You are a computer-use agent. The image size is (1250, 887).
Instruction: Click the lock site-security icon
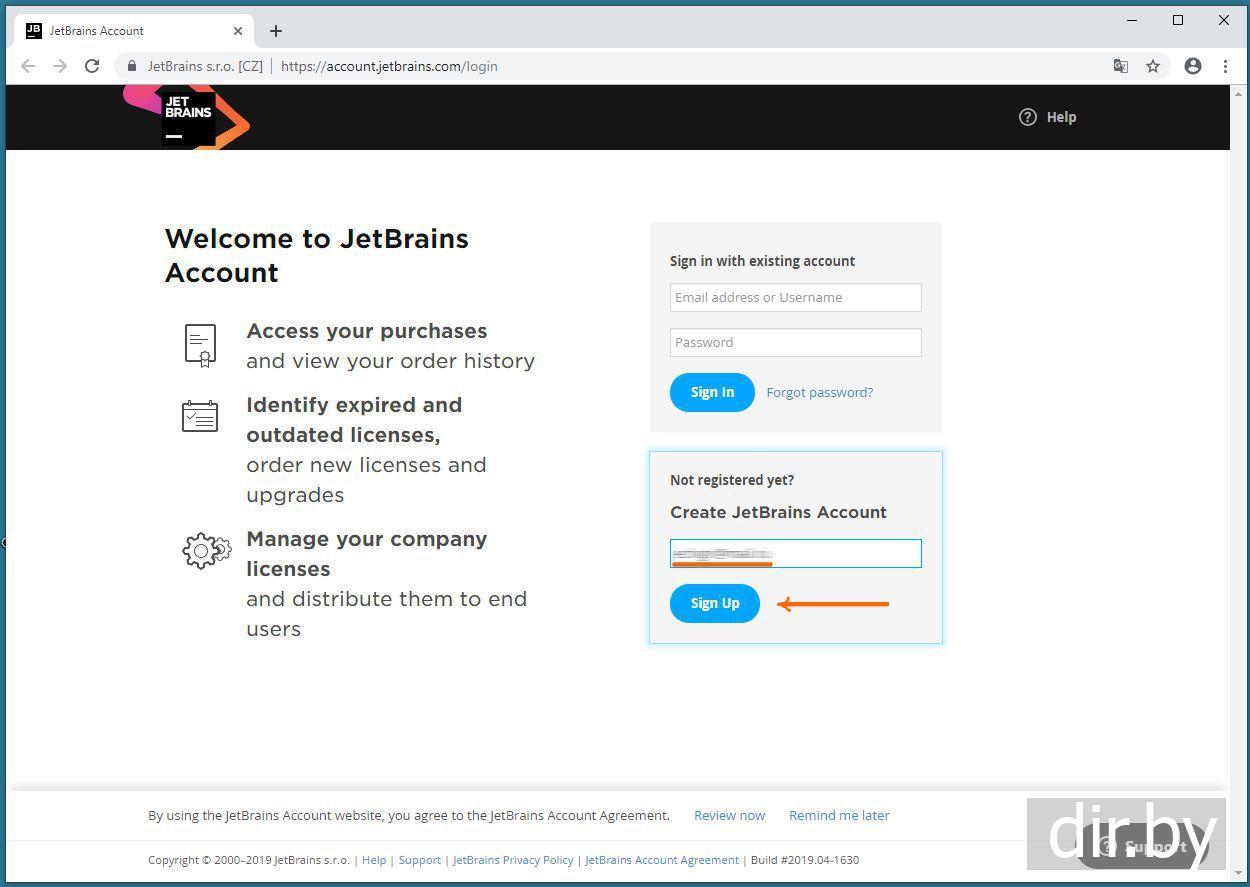[x=131, y=66]
